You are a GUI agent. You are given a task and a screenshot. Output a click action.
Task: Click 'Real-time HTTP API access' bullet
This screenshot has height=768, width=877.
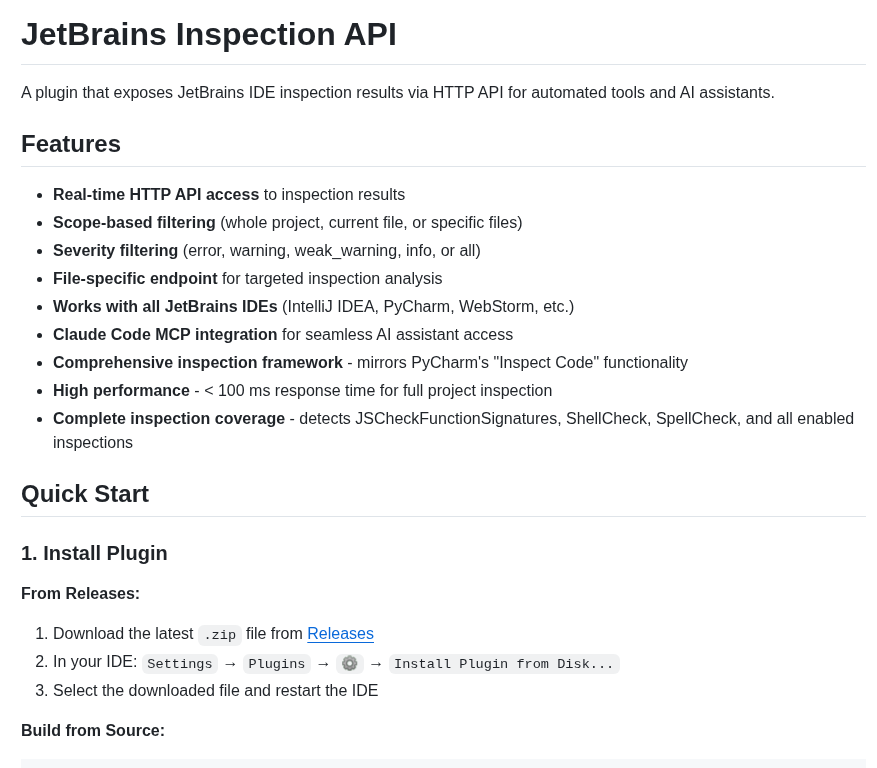(156, 194)
